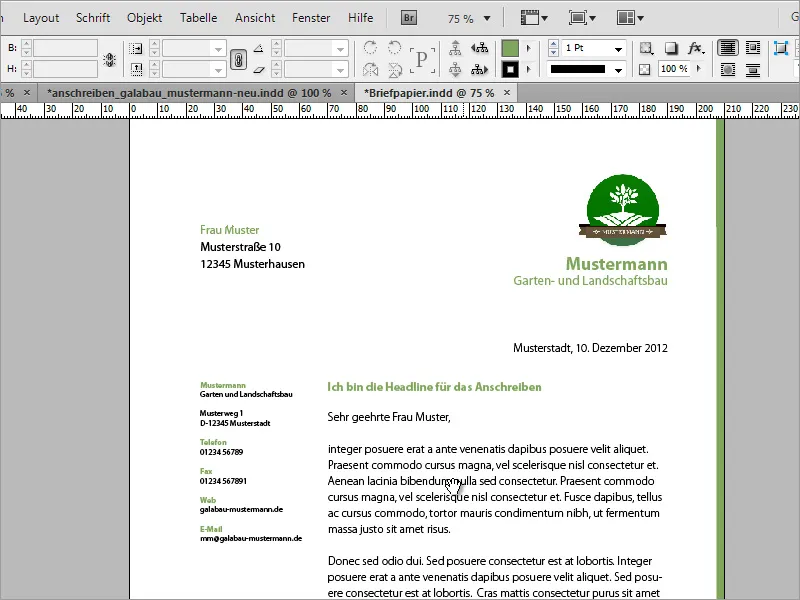Click the scale Y percentage icon
The height and width of the screenshot is (600, 800).
136,69
